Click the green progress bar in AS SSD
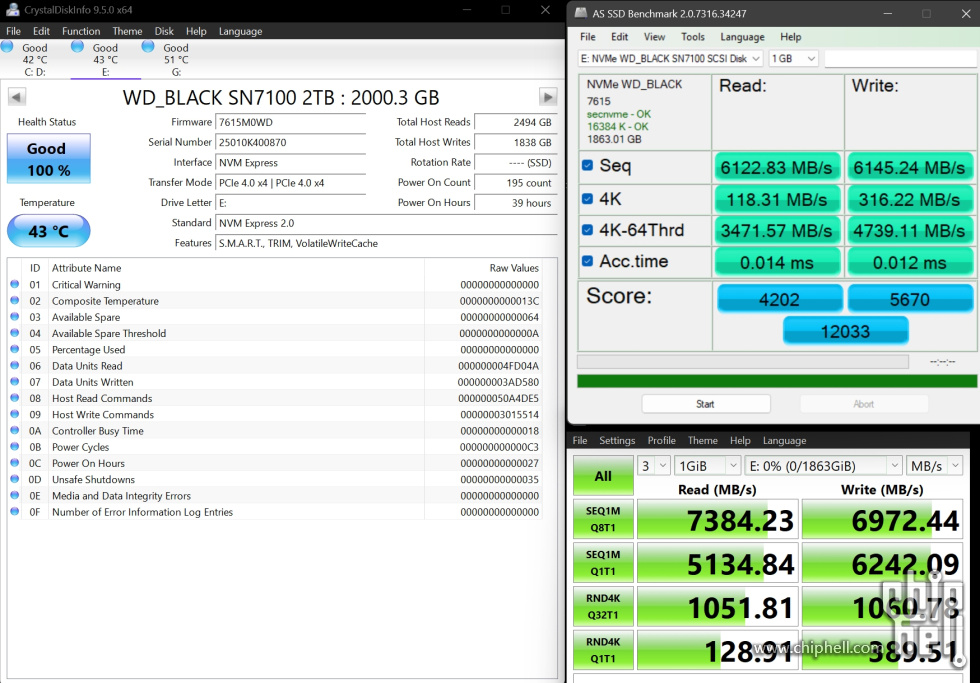The height and width of the screenshot is (683, 980). (777, 381)
